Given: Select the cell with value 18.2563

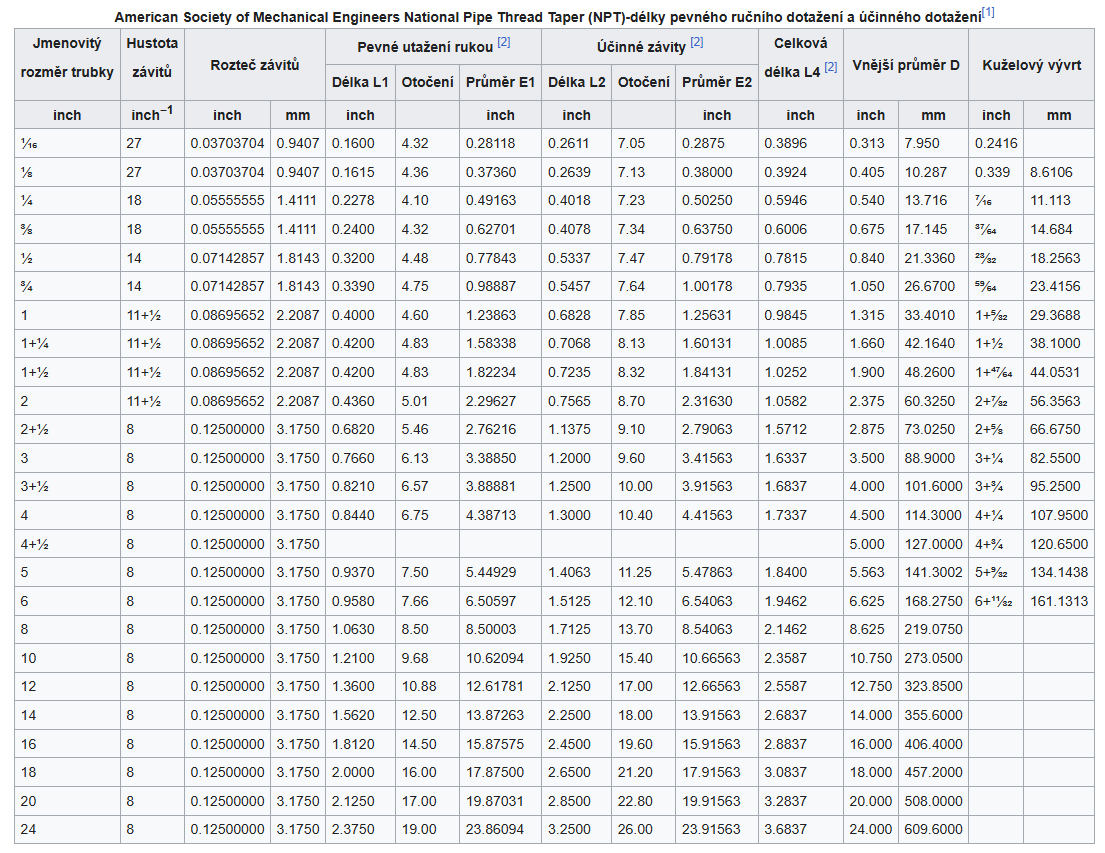Looking at the screenshot, I should click(x=1059, y=258).
